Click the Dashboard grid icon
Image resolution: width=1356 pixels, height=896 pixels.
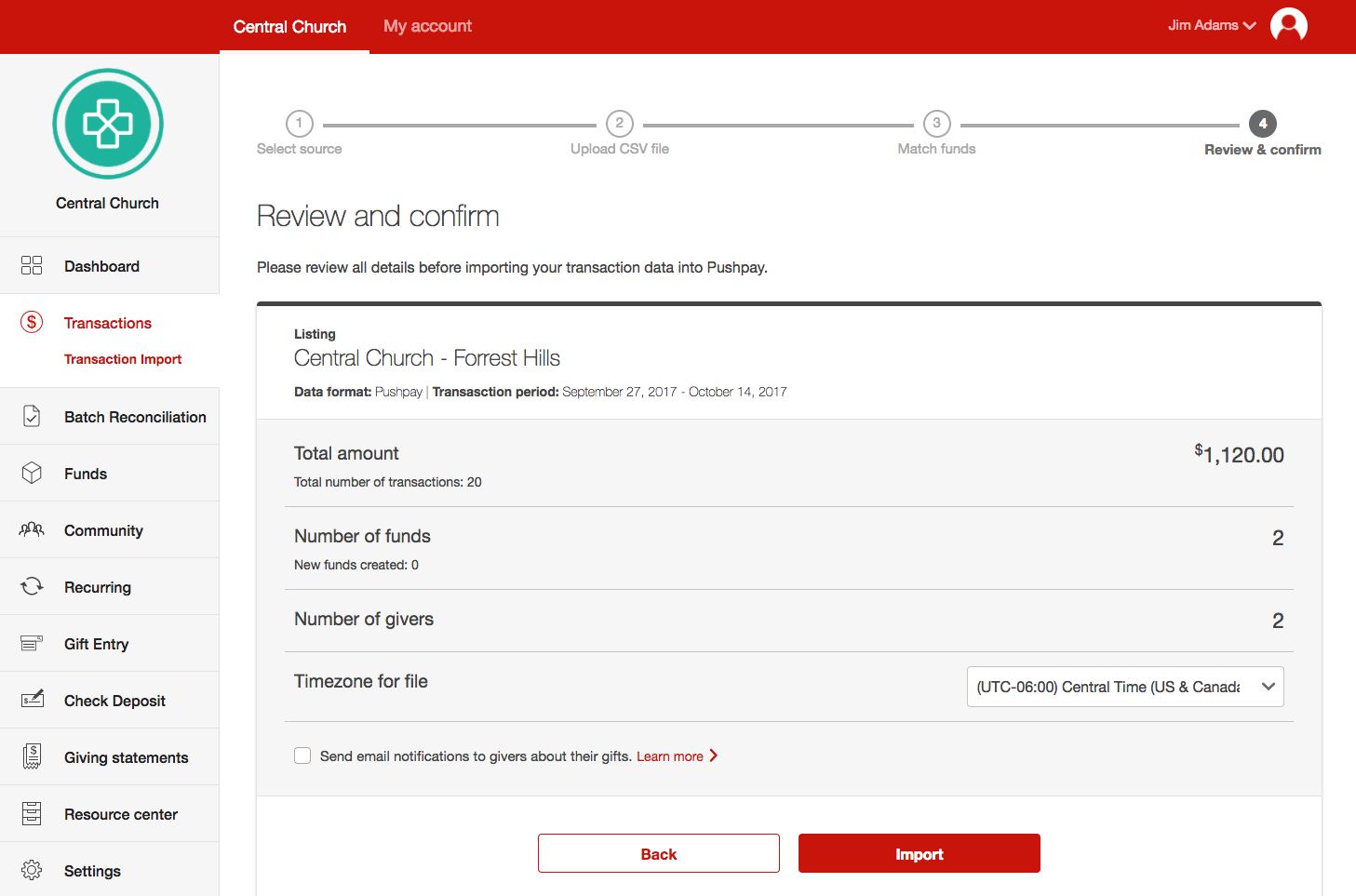tap(32, 266)
